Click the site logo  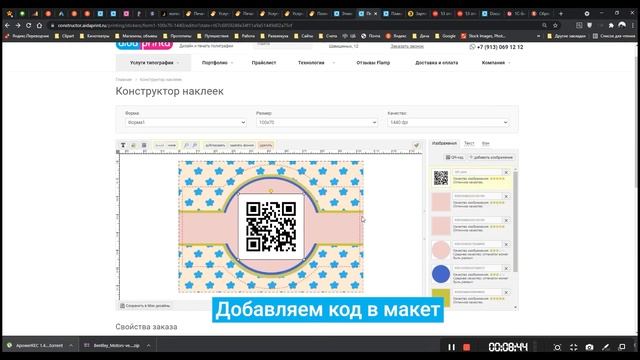tap(144, 45)
